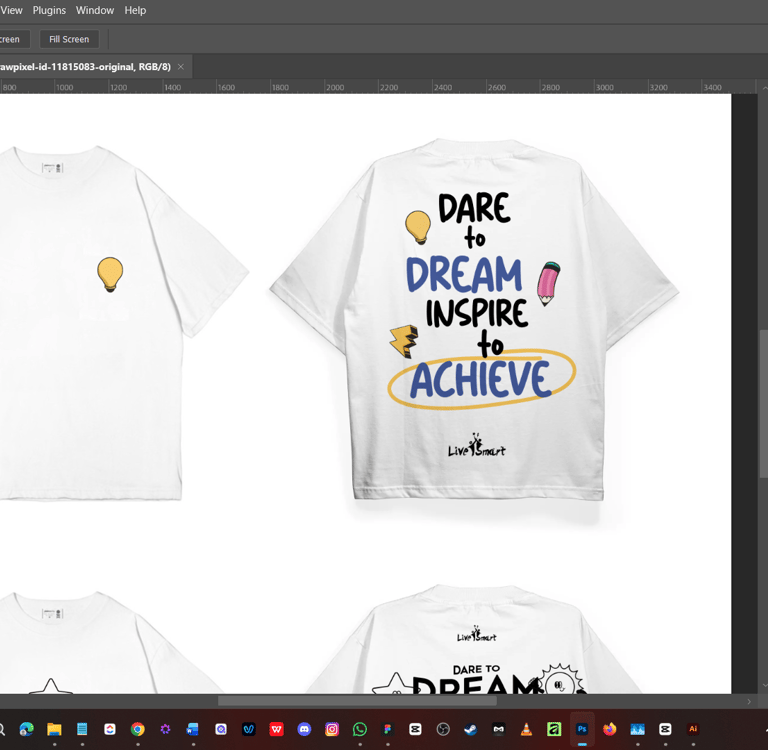Open Steam from the taskbar

point(471,729)
